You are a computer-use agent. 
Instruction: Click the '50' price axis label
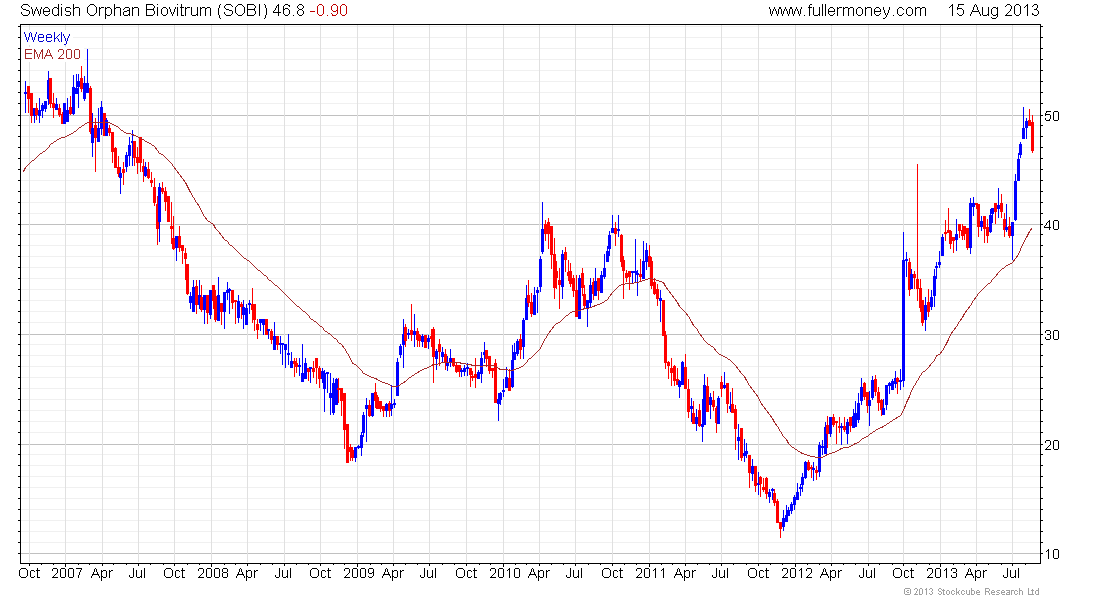coord(1052,116)
